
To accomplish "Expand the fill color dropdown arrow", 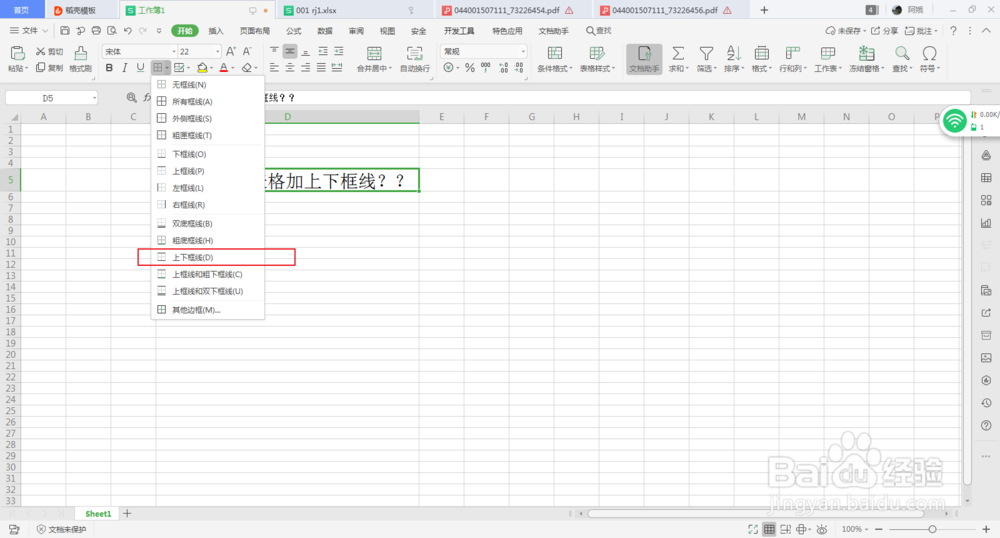I will point(212,68).
